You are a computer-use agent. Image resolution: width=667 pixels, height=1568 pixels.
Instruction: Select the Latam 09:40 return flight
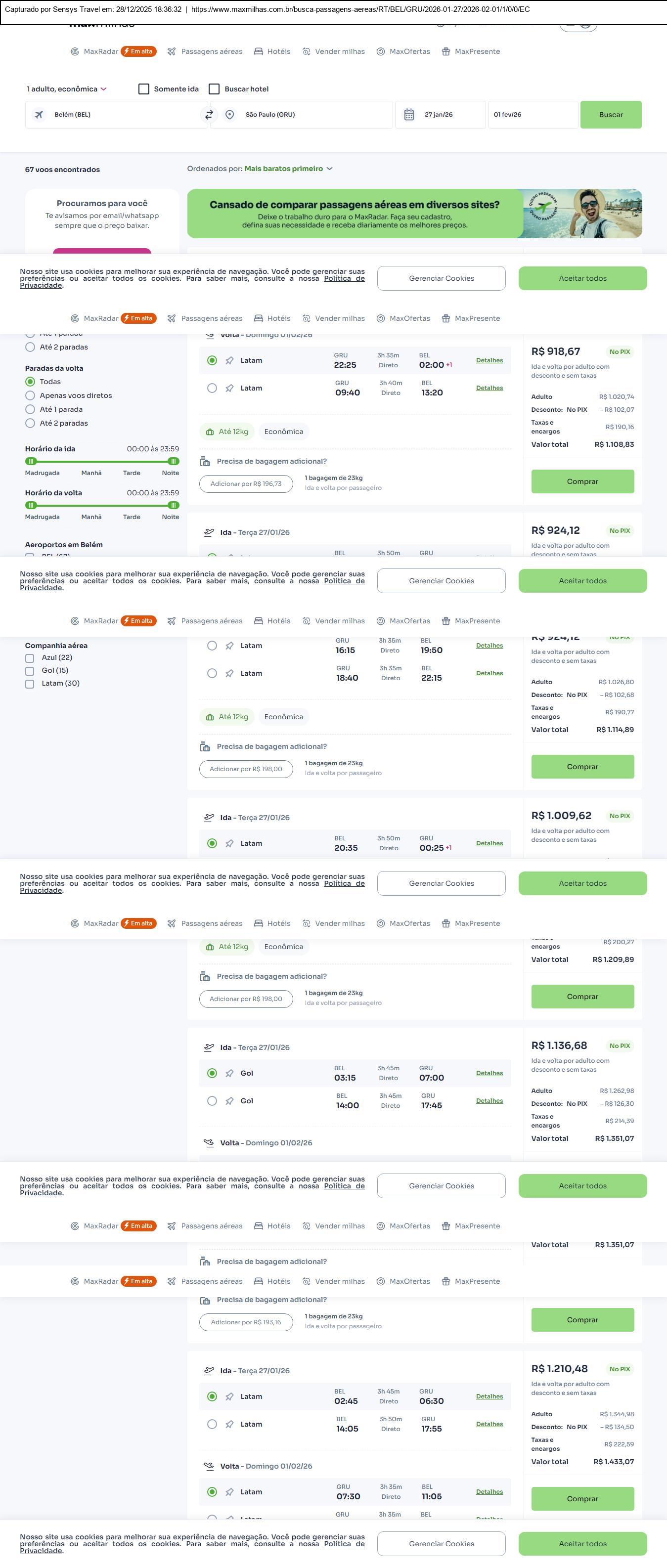tap(212, 389)
